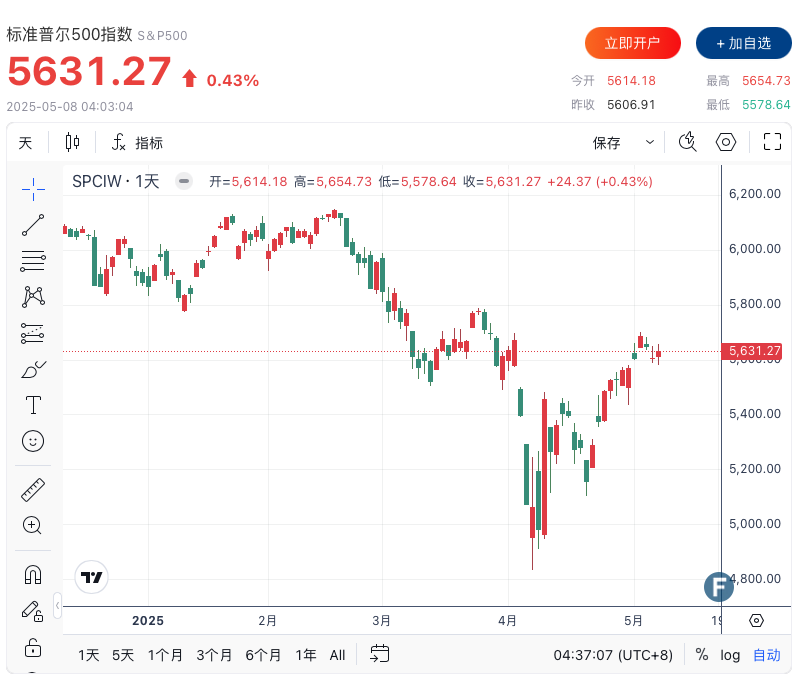Select the trend line drawing tool

pyautogui.click(x=33, y=224)
